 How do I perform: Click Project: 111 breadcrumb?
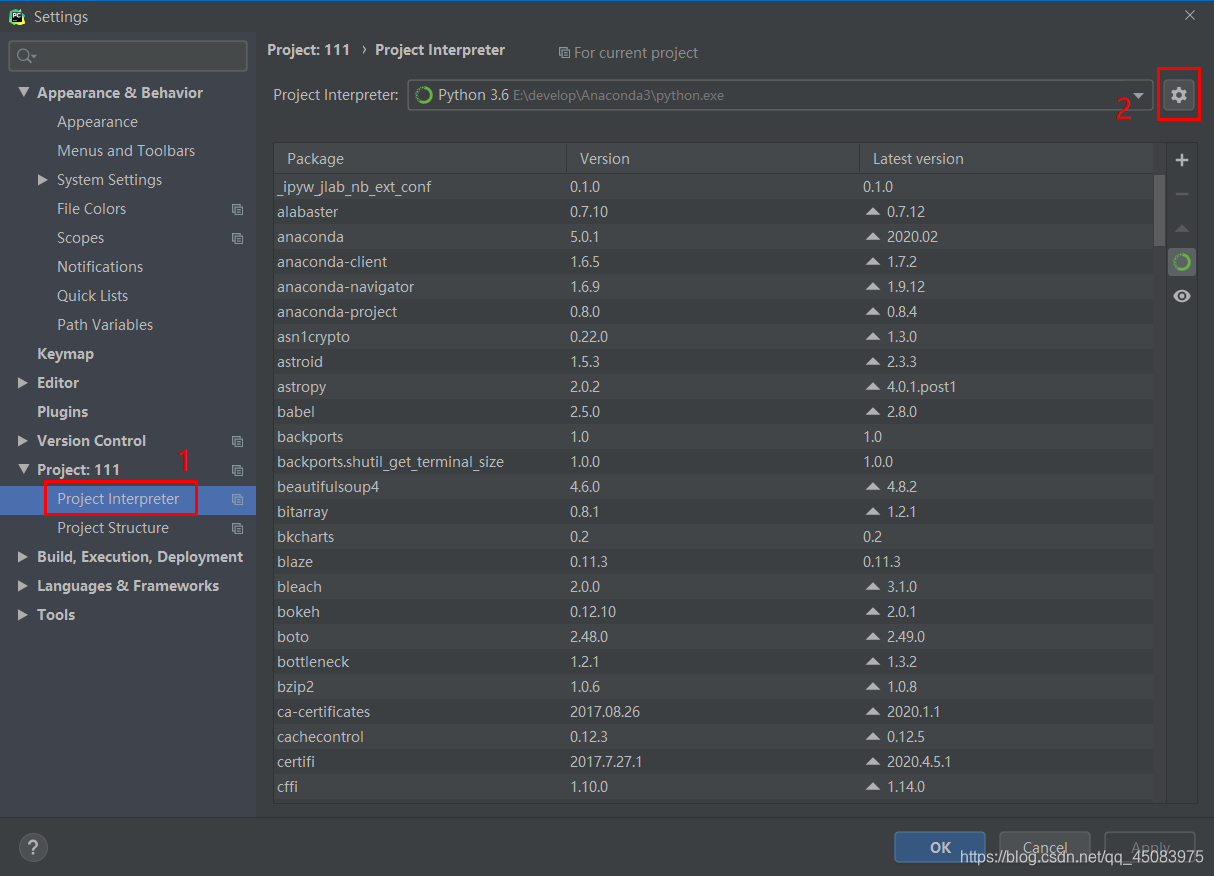point(309,50)
